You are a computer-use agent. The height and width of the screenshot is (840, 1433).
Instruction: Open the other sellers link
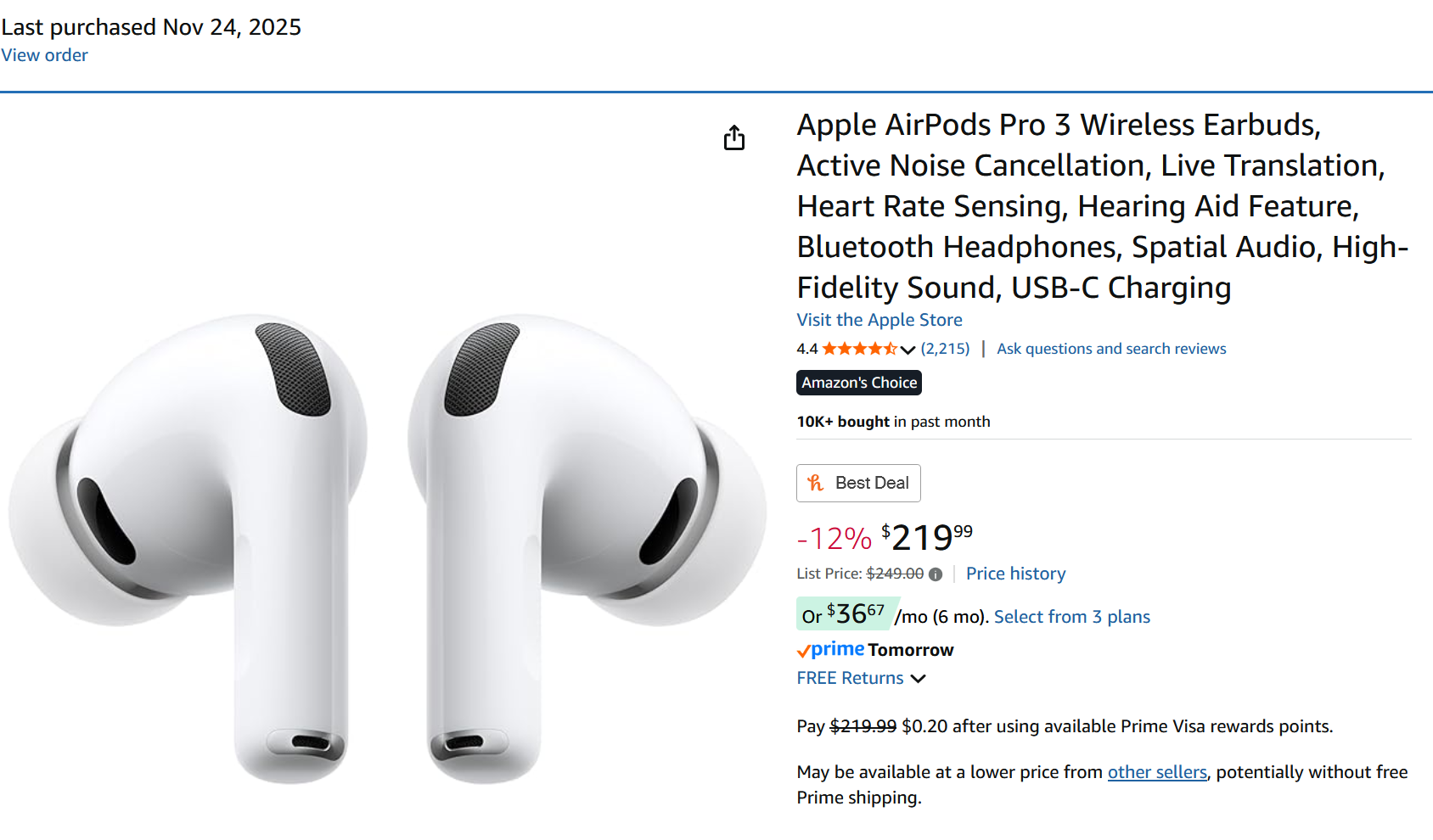(1156, 772)
